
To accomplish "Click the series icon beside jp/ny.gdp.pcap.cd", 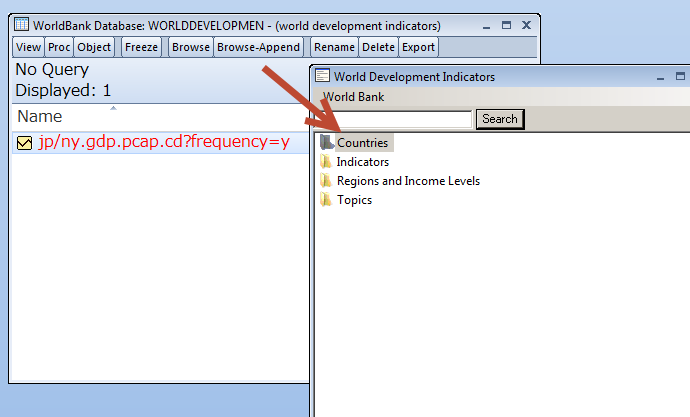I will point(25,143).
